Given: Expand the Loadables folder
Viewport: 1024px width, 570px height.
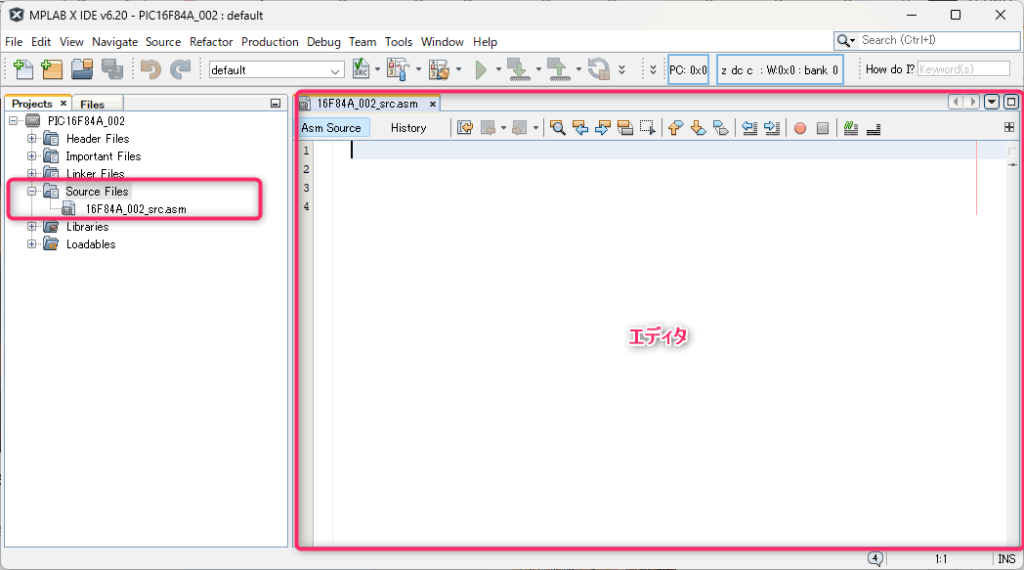Looking at the screenshot, I should pos(31,244).
